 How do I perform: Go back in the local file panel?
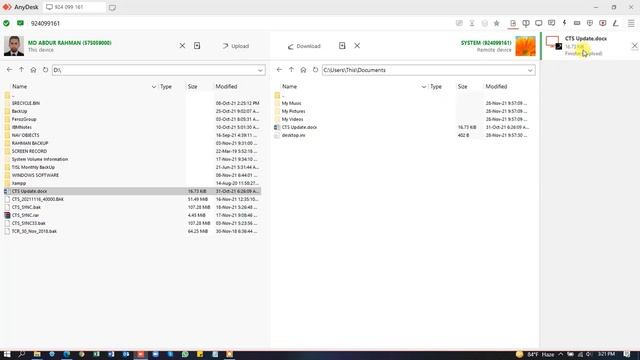9,70
